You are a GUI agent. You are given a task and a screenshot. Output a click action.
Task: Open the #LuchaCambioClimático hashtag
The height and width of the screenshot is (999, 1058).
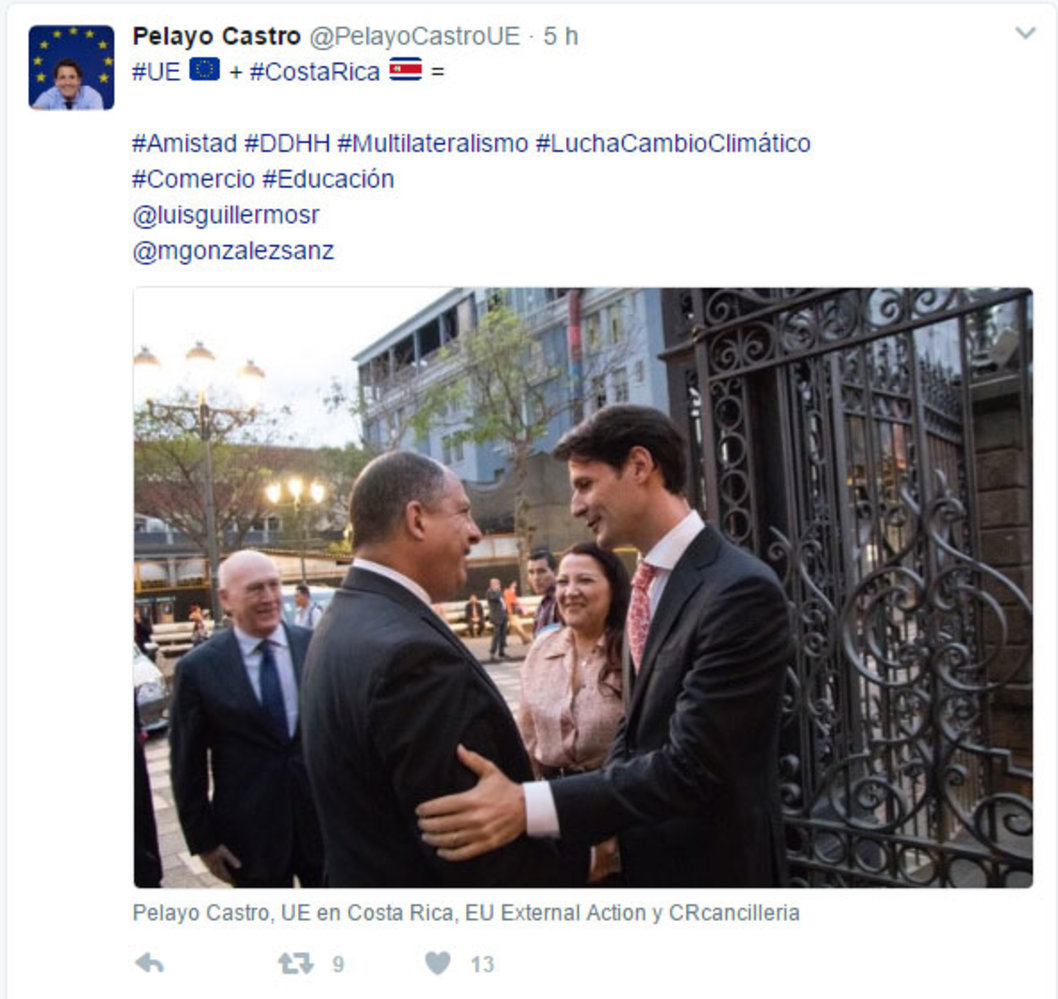pyautogui.click(x=673, y=143)
